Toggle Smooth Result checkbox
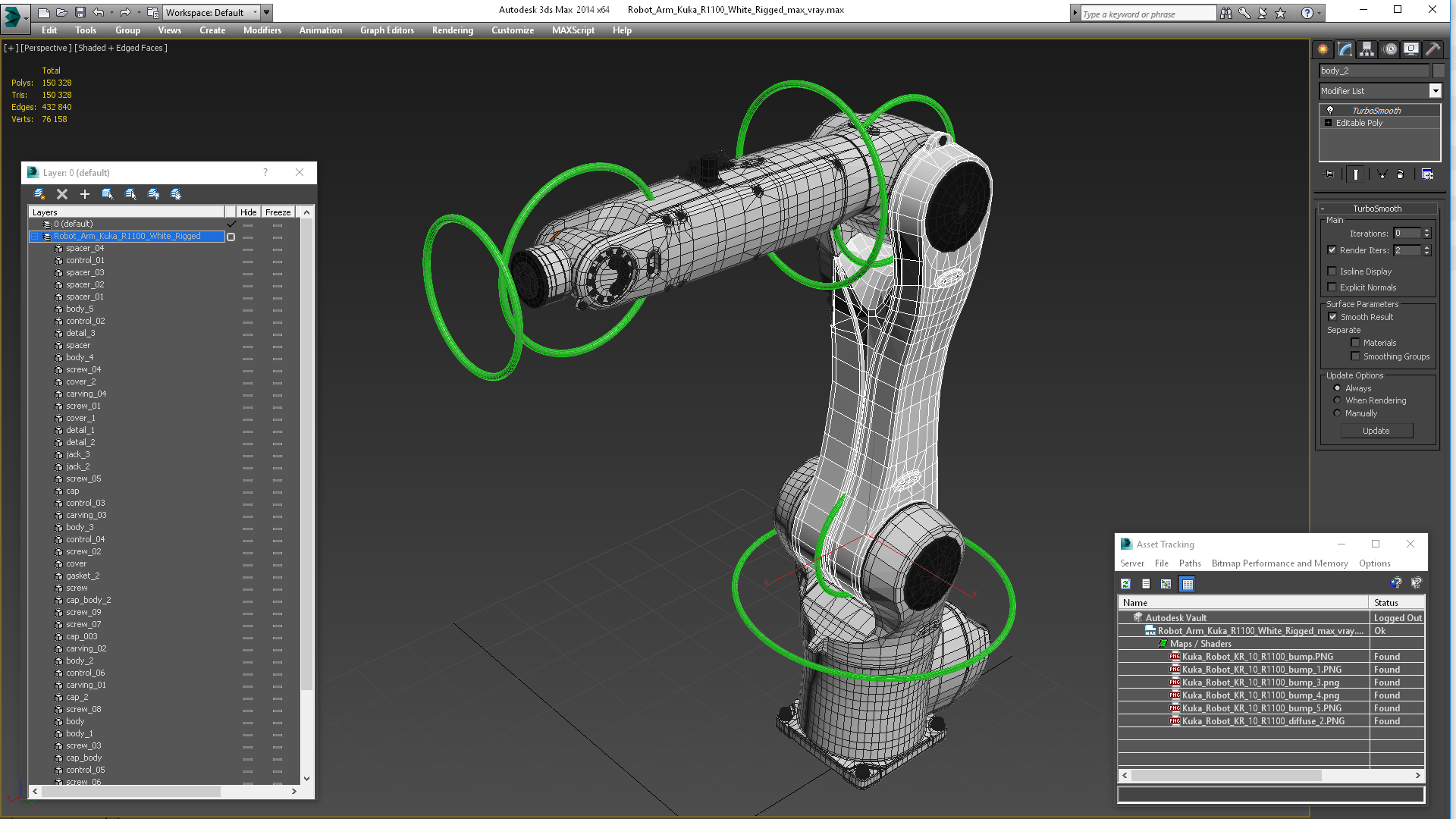 click(1332, 317)
